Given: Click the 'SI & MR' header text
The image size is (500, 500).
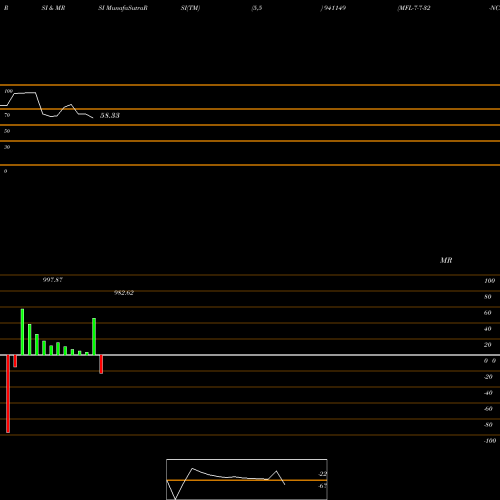Looking at the screenshot, I should pos(53,8).
